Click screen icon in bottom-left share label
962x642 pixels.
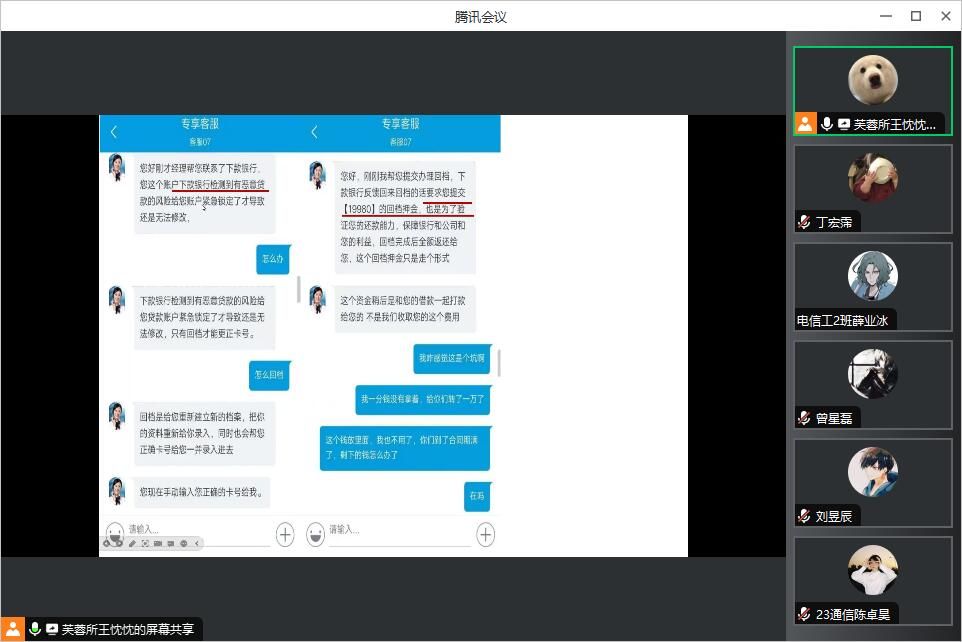[x=52, y=629]
